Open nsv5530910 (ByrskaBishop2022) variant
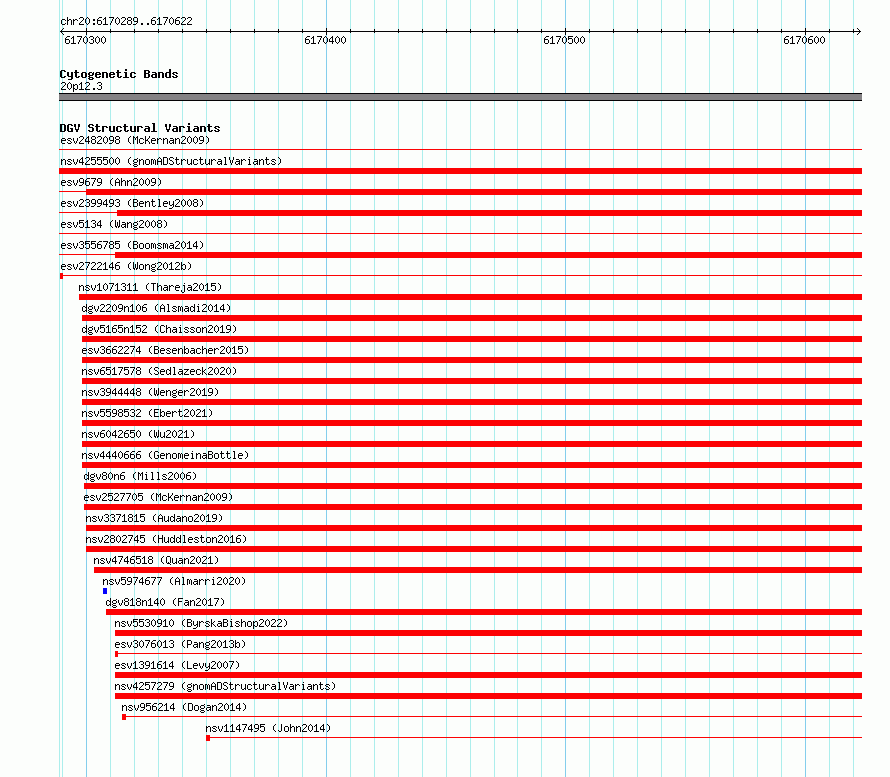 (201, 623)
